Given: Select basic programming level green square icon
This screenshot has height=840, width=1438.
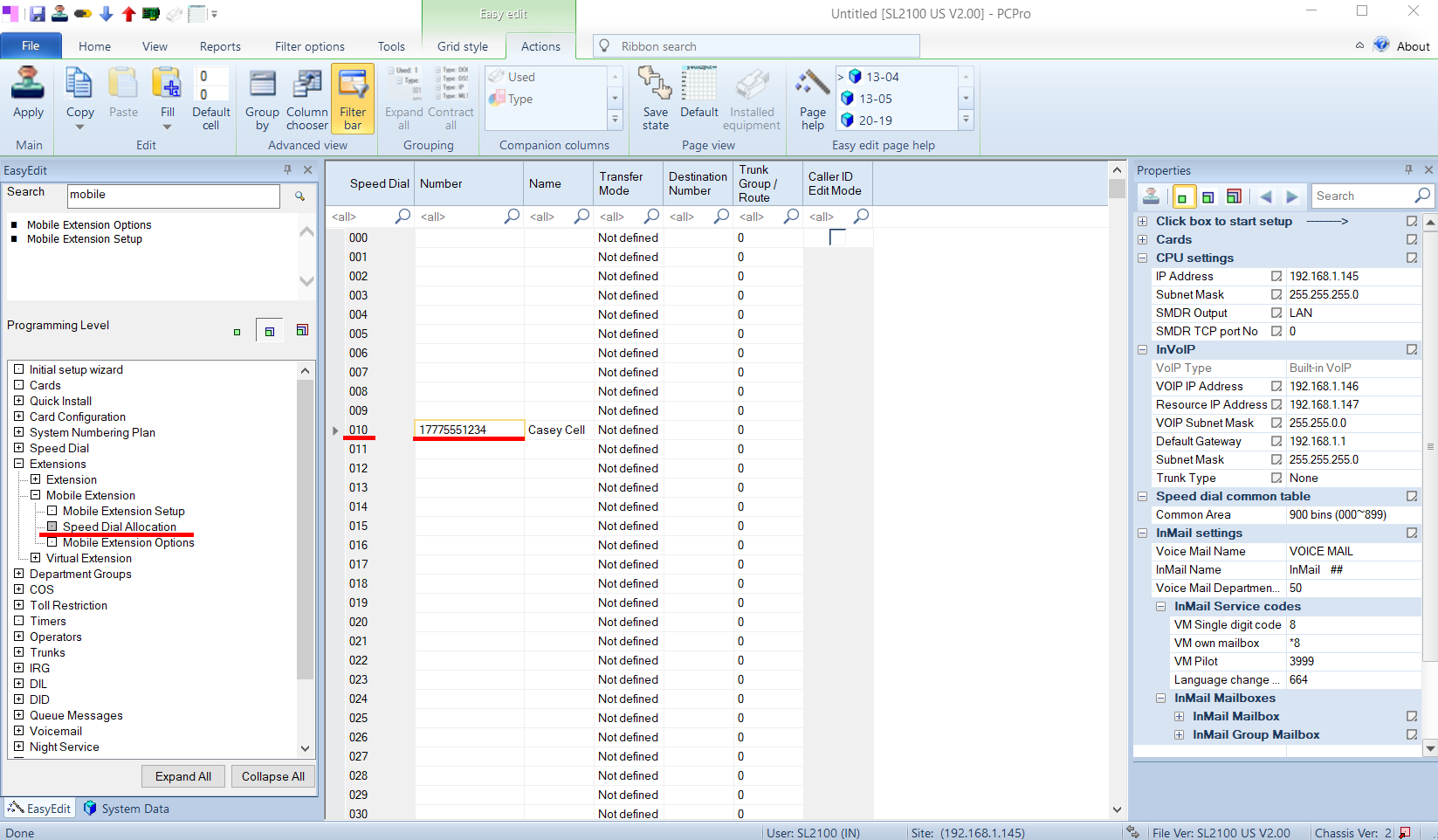Looking at the screenshot, I should click(x=237, y=332).
